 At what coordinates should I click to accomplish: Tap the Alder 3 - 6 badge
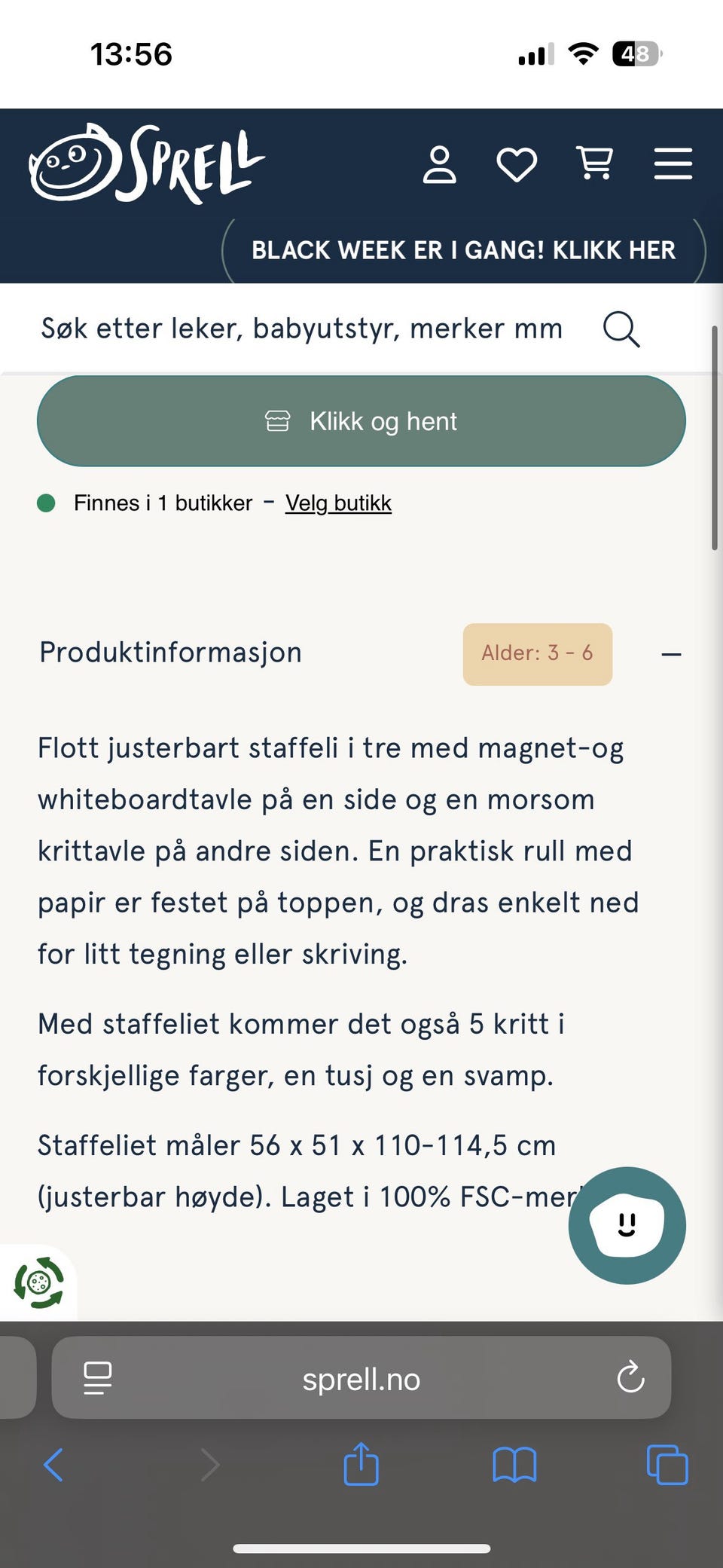pos(537,653)
